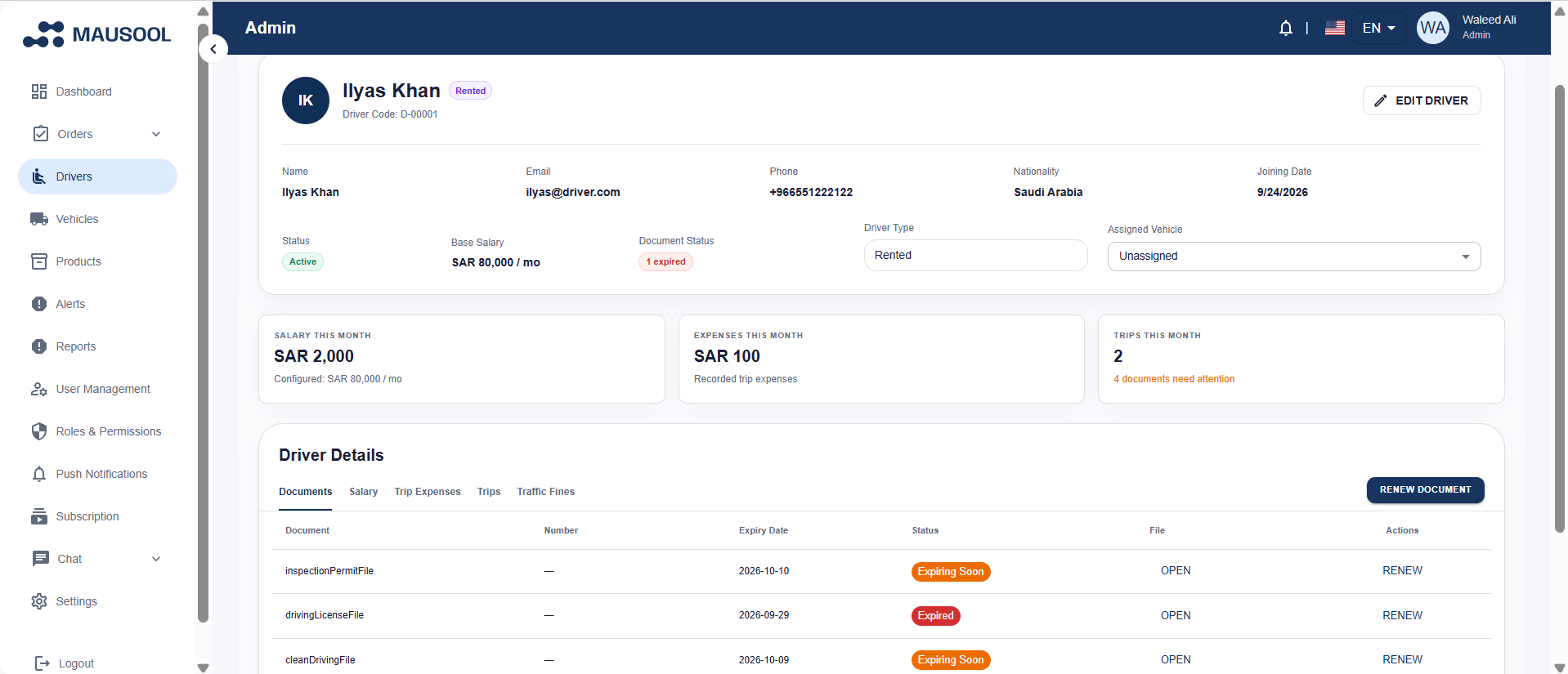Click the Alerts exclamation icon
The width and height of the screenshot is (1568, 674).
pos(39,304)
